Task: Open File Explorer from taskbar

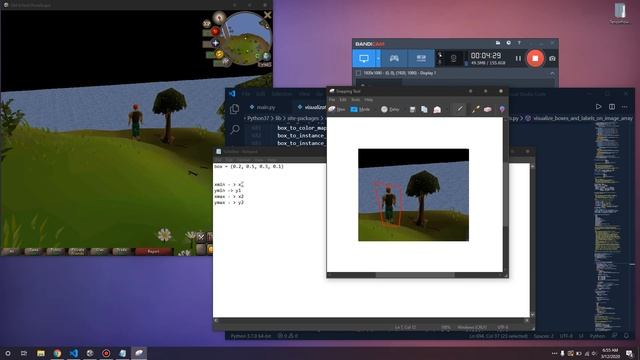Action: coord(41,353)
